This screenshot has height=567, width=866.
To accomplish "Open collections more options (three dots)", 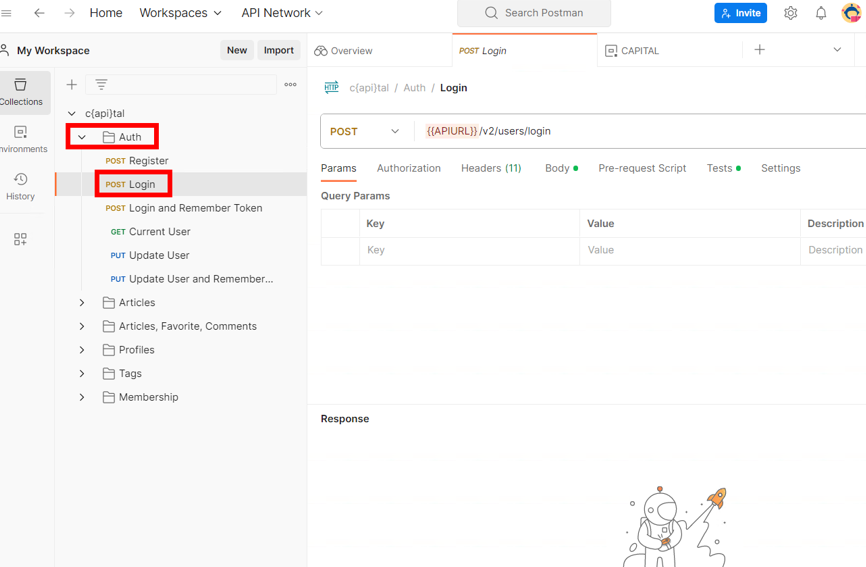I will 291,84.
